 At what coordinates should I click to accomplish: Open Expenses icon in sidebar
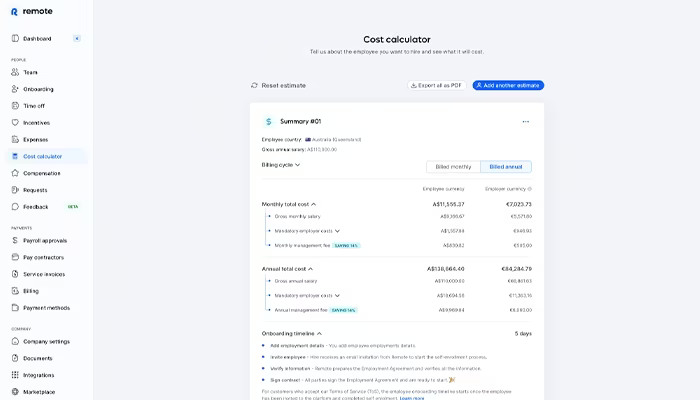(x=15, y=139)
